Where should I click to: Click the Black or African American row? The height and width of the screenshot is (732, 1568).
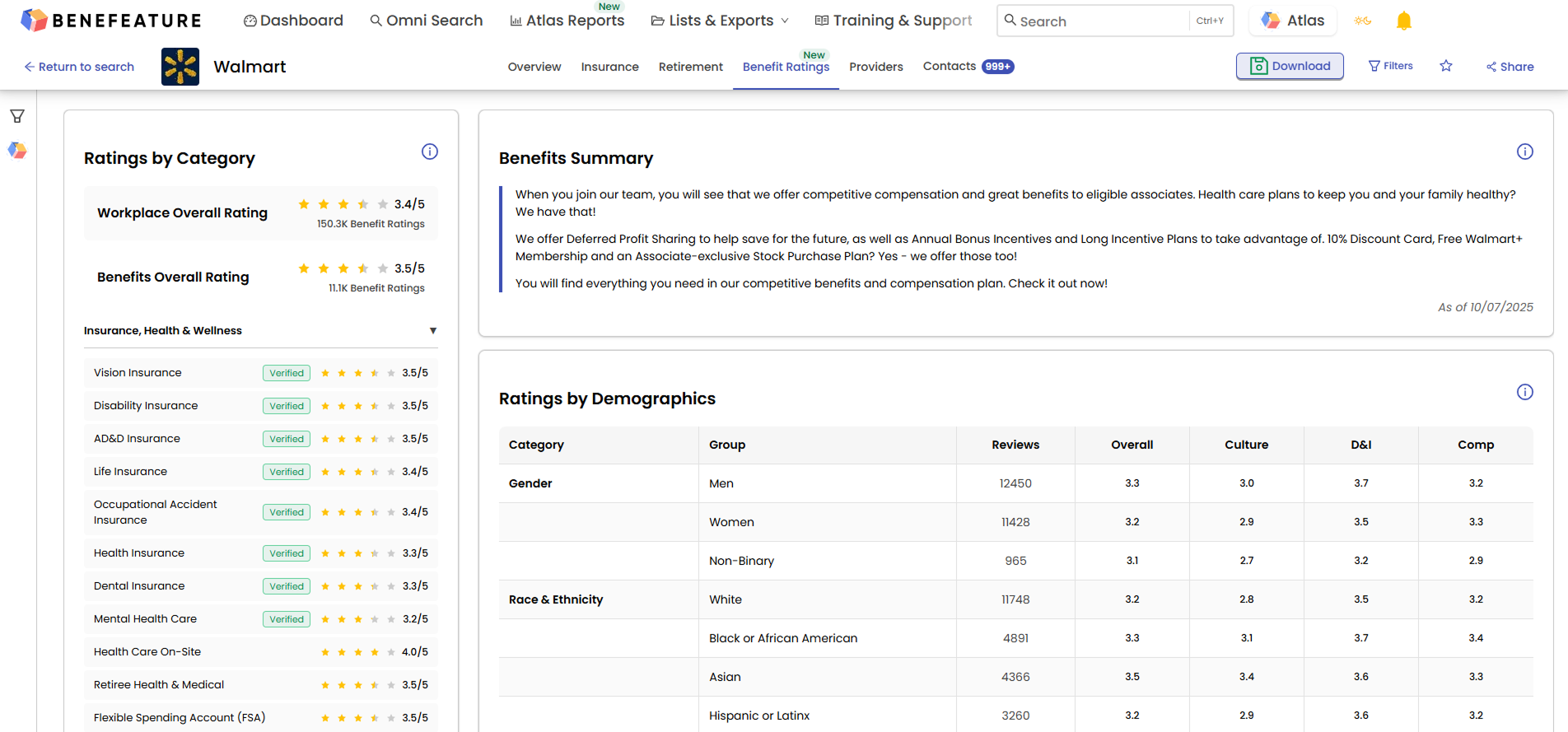click(x=1016, y=638)
